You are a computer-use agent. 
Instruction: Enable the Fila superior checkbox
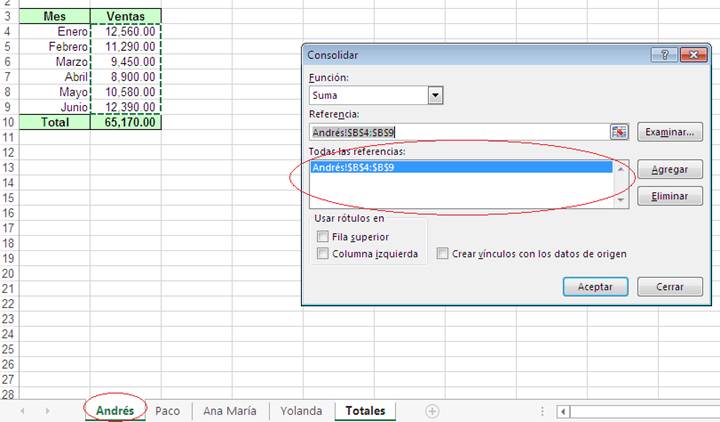coord(322,237)
